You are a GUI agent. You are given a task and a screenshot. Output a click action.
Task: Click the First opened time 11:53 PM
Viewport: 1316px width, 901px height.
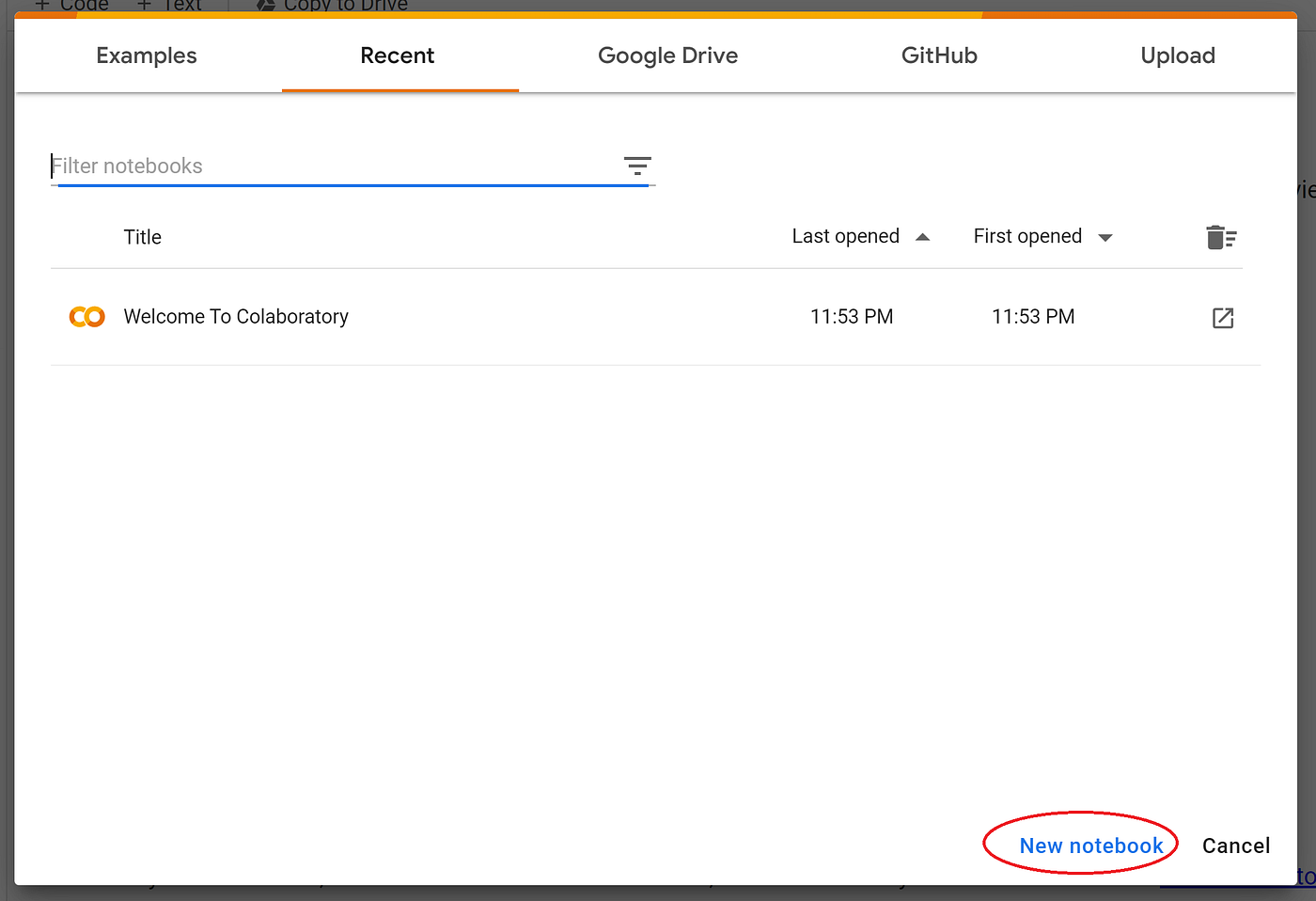pos(1033,317)
